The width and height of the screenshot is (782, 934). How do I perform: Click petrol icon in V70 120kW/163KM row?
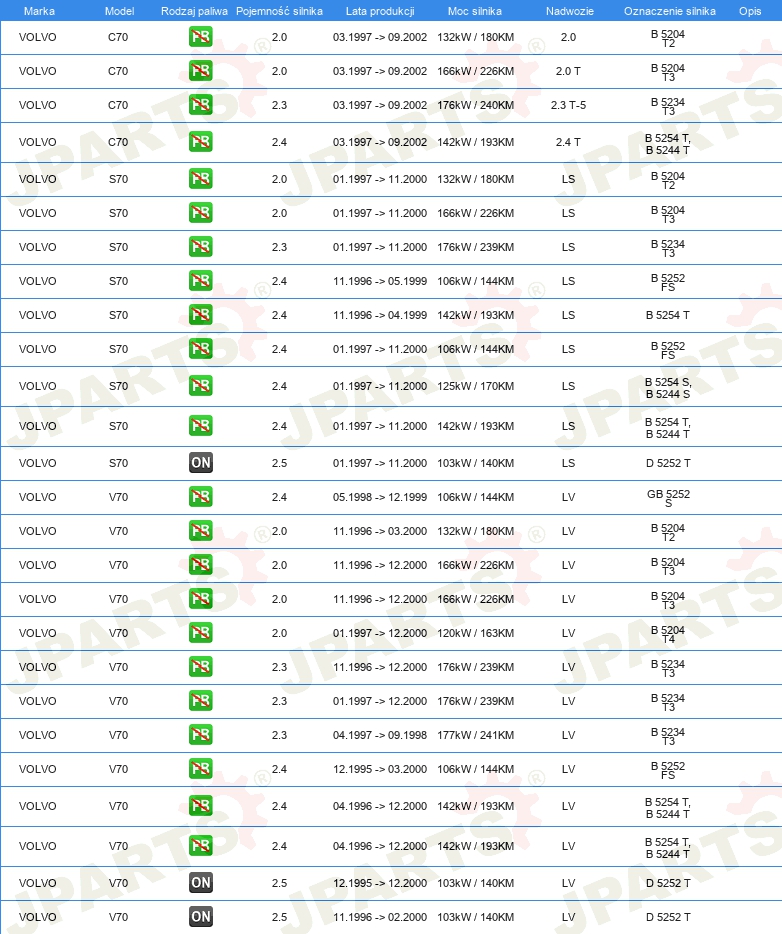pos(201,633)
